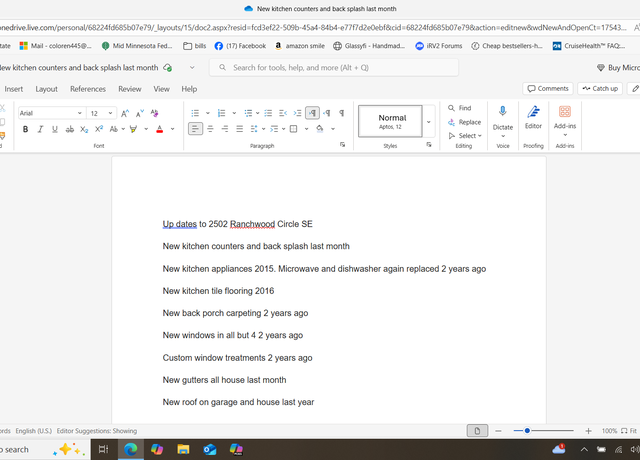Click the OneDrive tray icon

coord(558,449)
